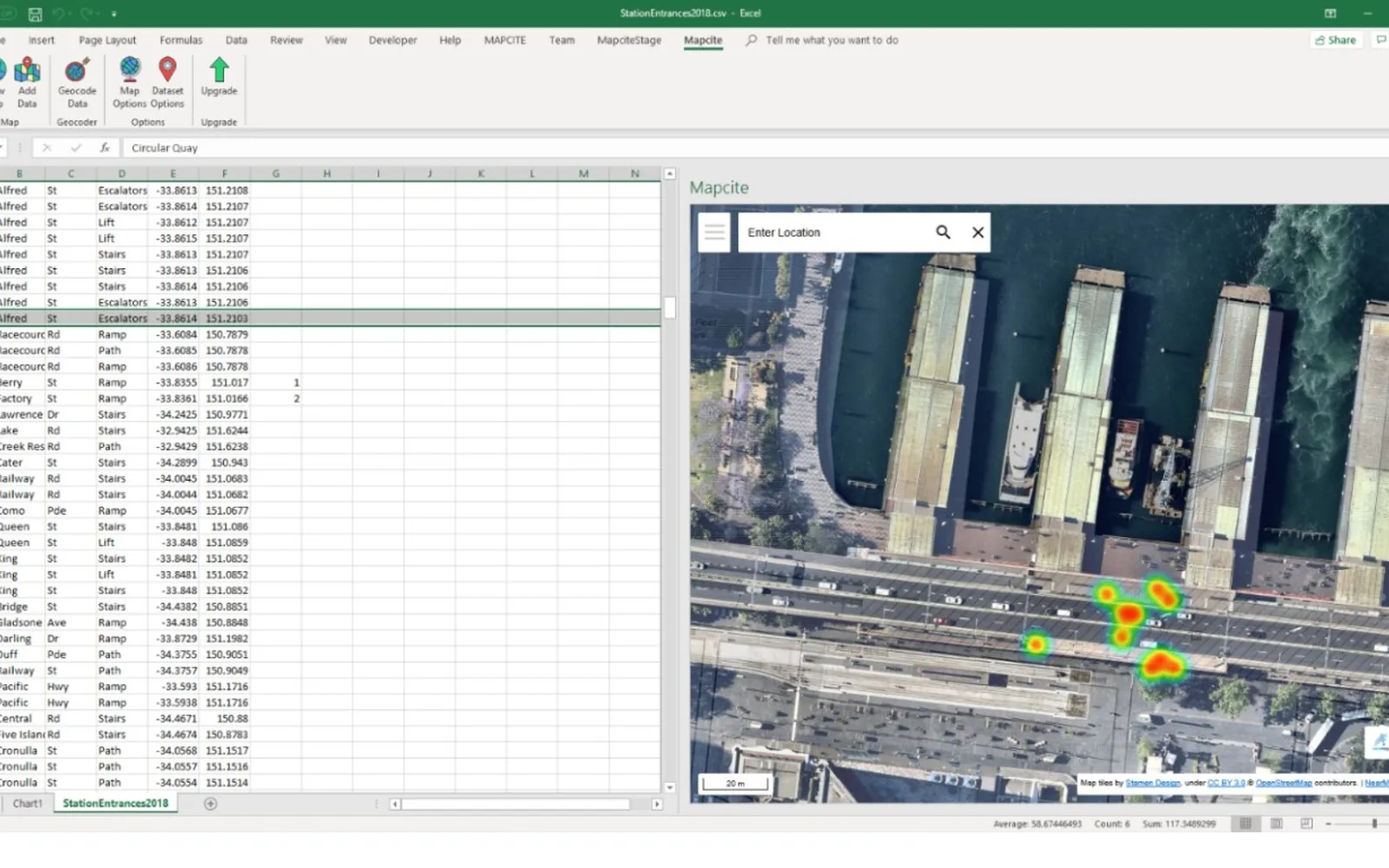This screenshot has height=868, width=1389.
Task: Open Dataset Options in the ribbon
Action: 168,82
